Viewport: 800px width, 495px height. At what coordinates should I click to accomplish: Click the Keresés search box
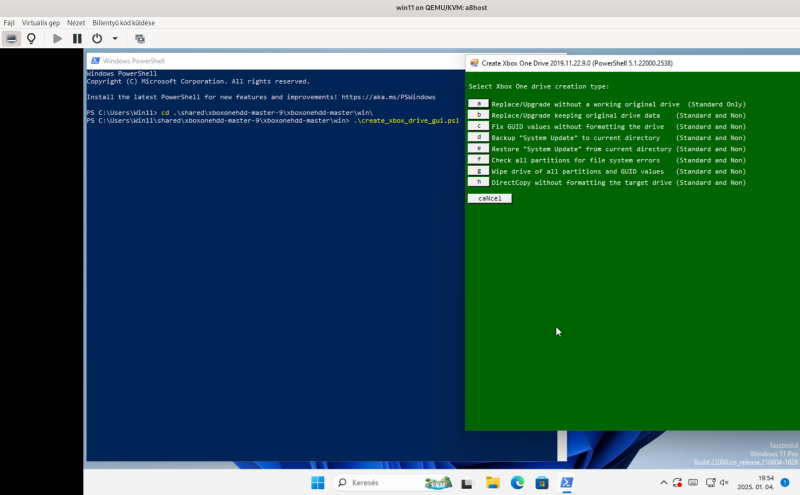[393, 482]
